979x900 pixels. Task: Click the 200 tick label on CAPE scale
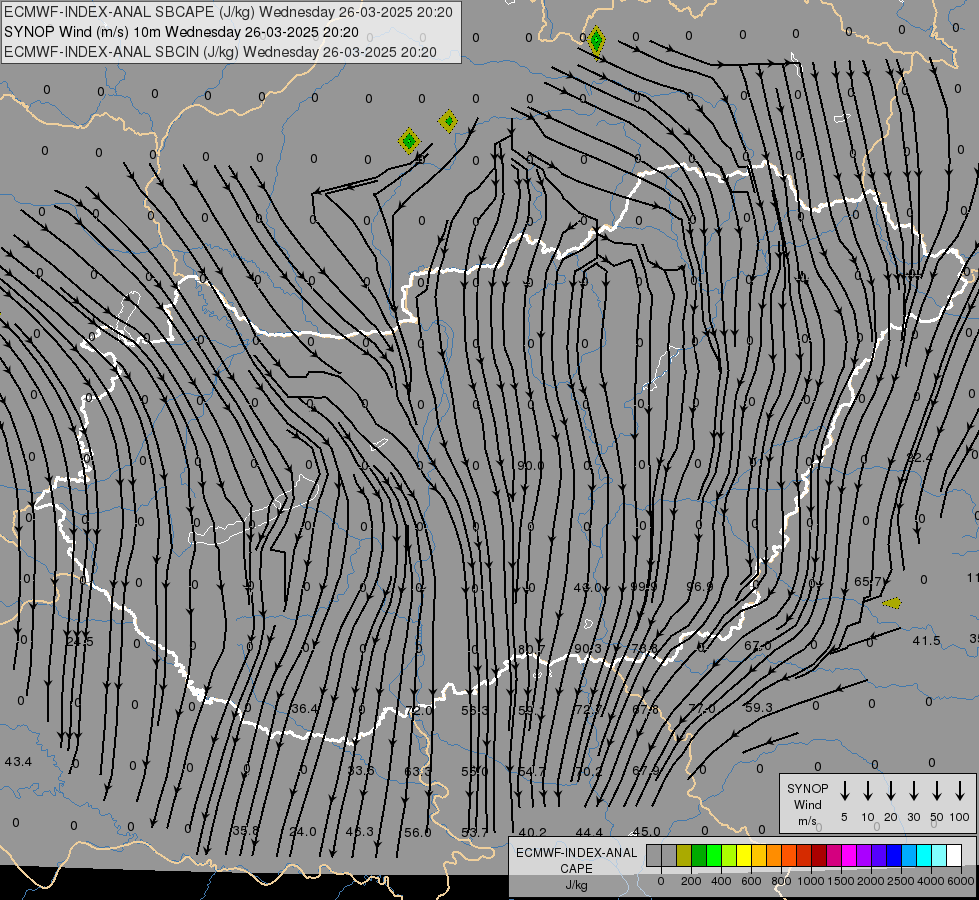coord(691,881)
